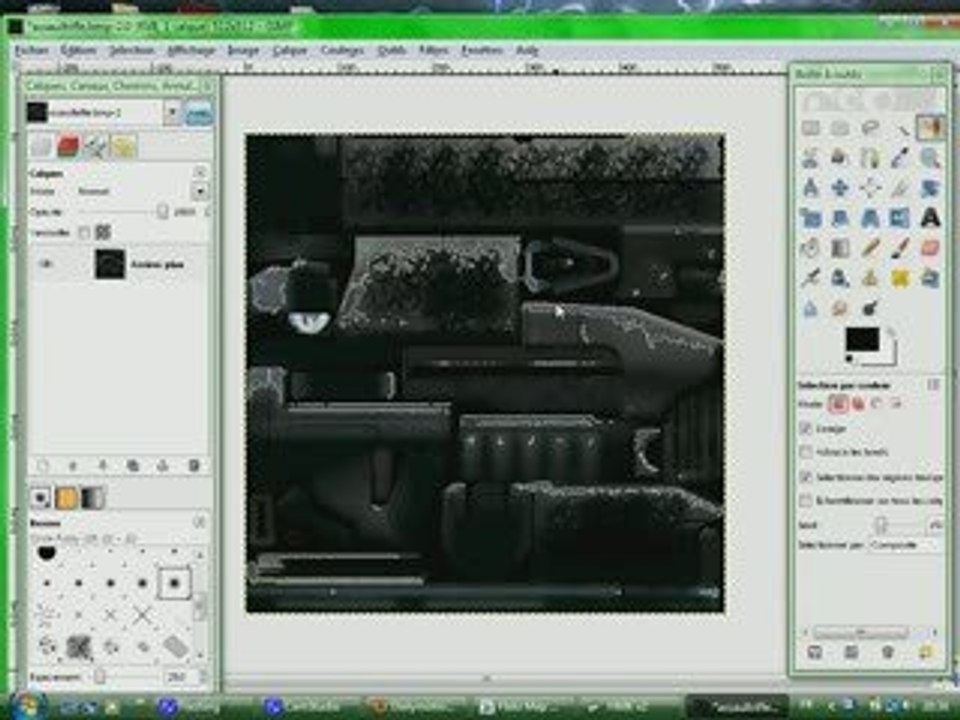Screen dimensions: 960x720
Task: Select the Alignment tool
Action: tap(870, 187)
